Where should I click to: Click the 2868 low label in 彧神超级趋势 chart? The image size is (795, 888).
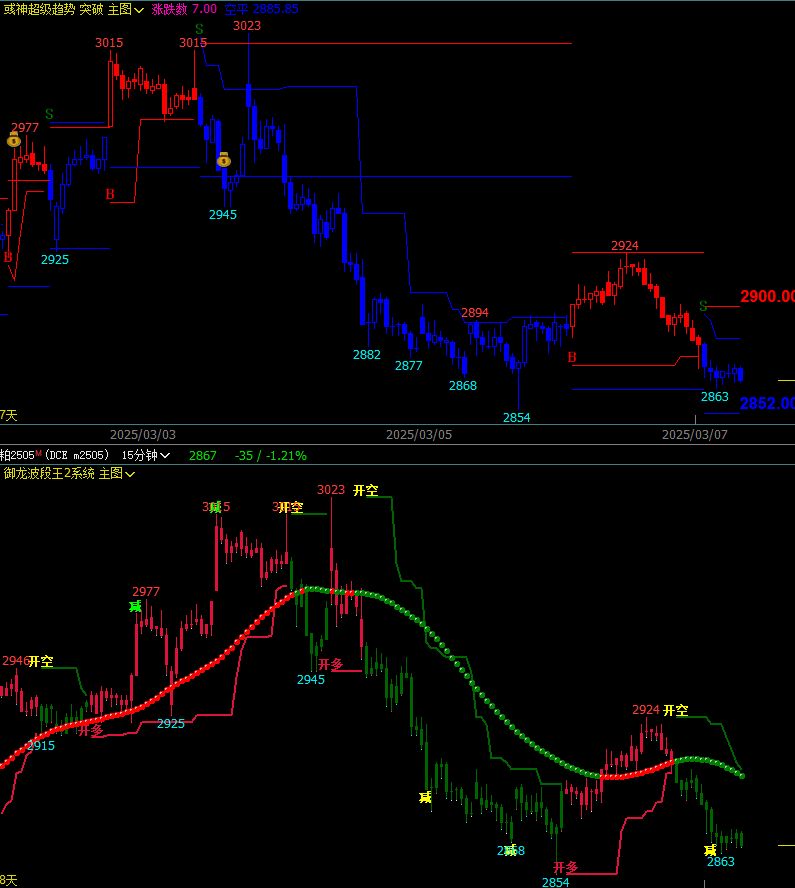point(463,386)
